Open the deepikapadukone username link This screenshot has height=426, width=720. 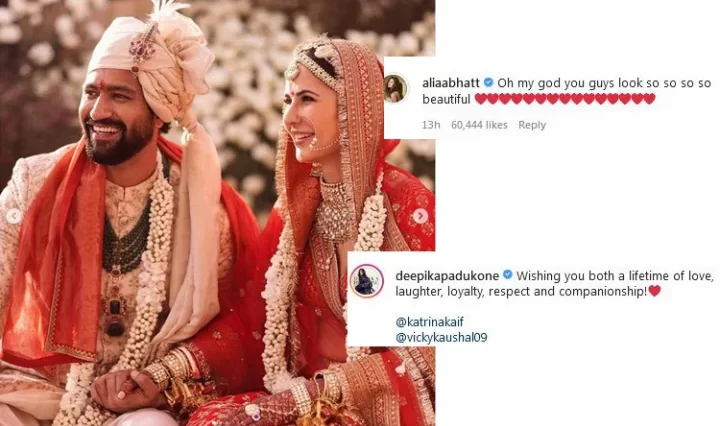[447, 275]
